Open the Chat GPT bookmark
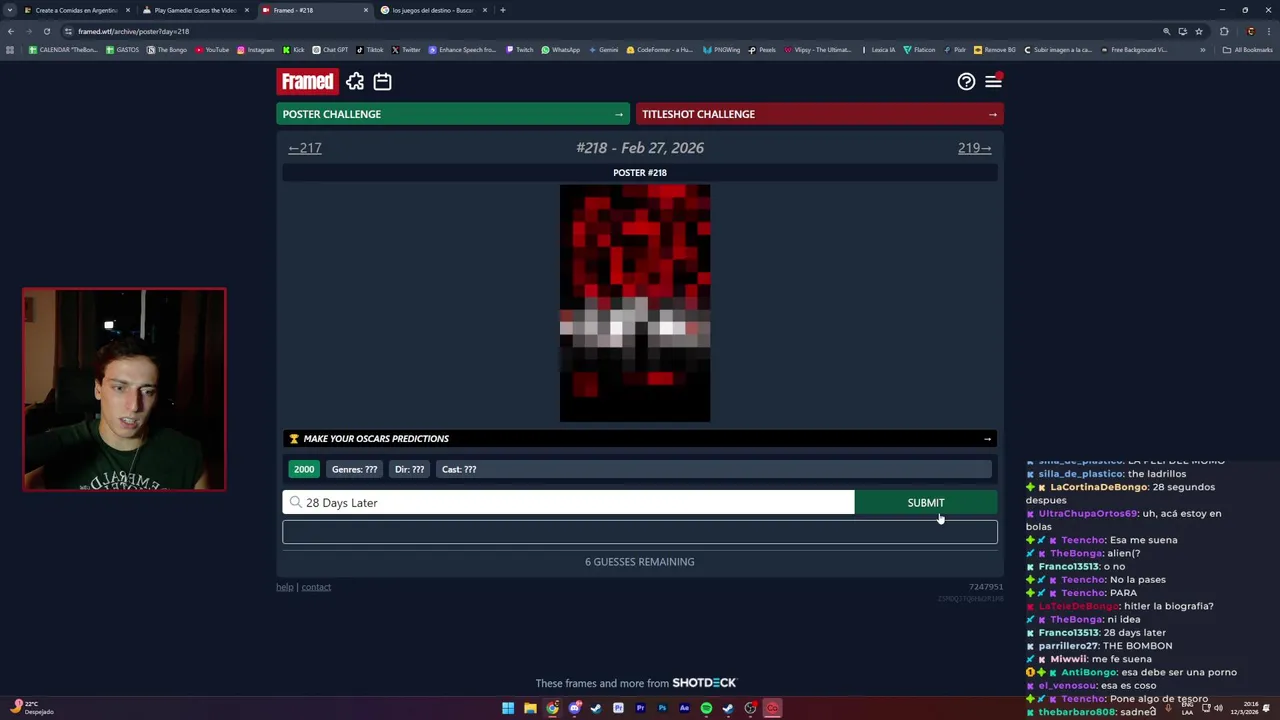The width and height of the screenshot is (1280, 720). (331, 50)
